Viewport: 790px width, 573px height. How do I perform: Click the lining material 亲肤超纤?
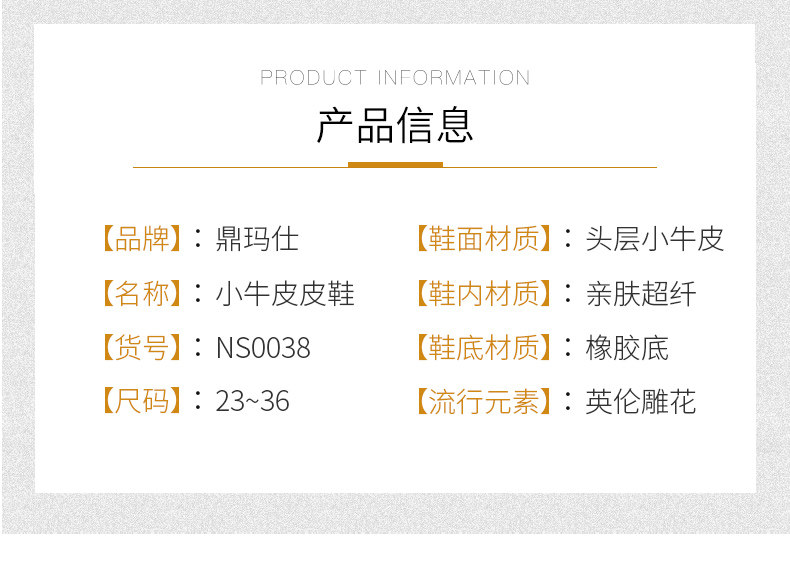point(640,294)
